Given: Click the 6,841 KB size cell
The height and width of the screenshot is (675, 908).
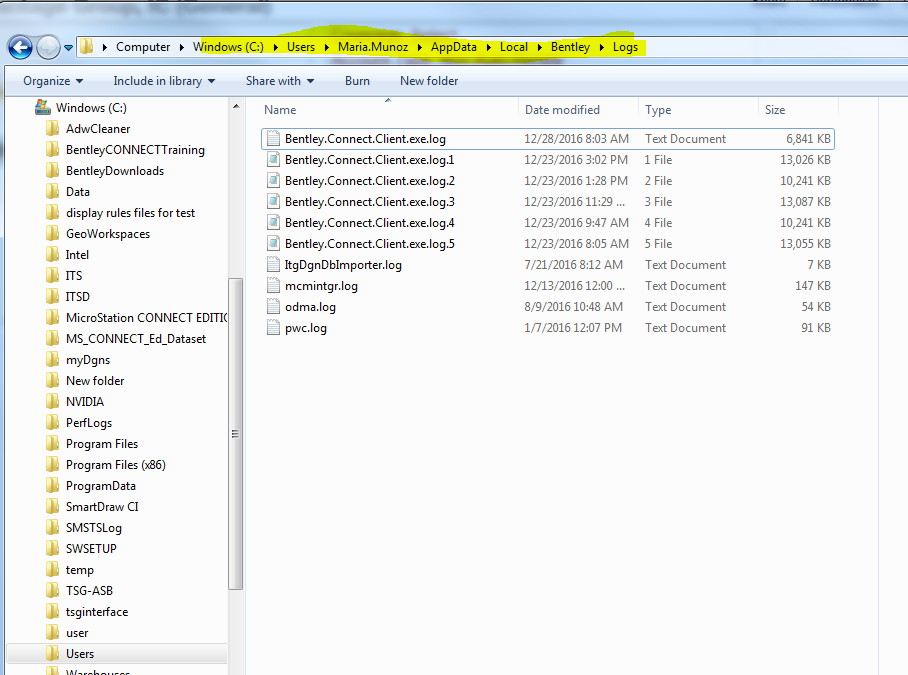Looking at the screenshot, I should click(808, 139).
